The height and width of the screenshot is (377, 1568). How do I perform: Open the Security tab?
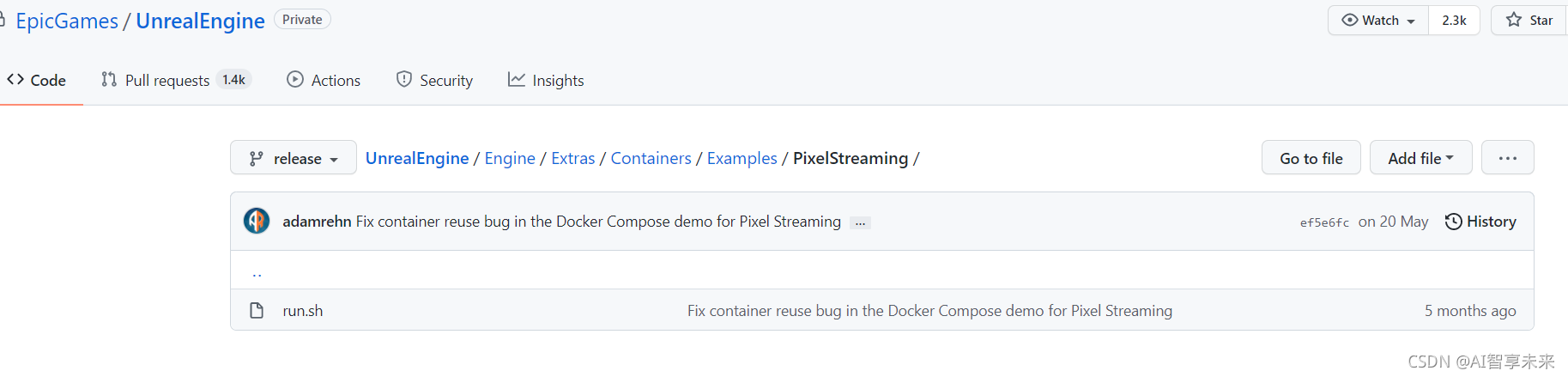[434, 80]
